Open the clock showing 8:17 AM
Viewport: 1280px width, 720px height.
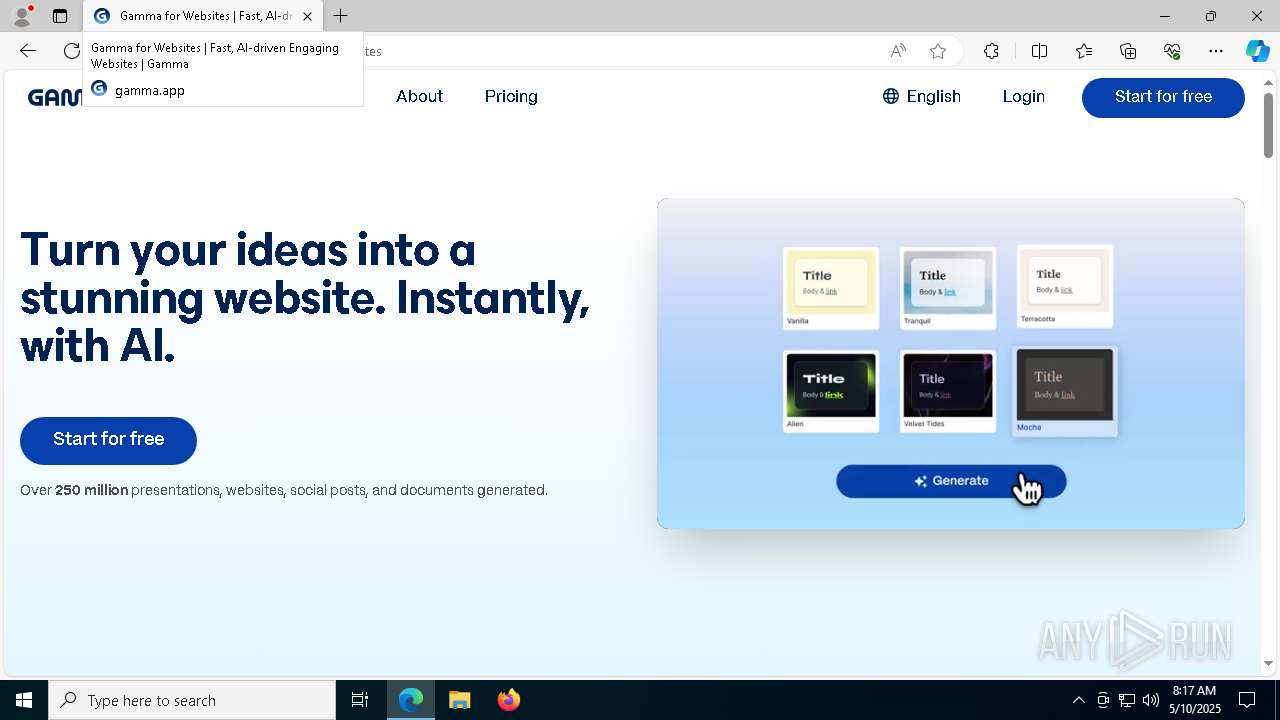click(x=1195, y=700)
